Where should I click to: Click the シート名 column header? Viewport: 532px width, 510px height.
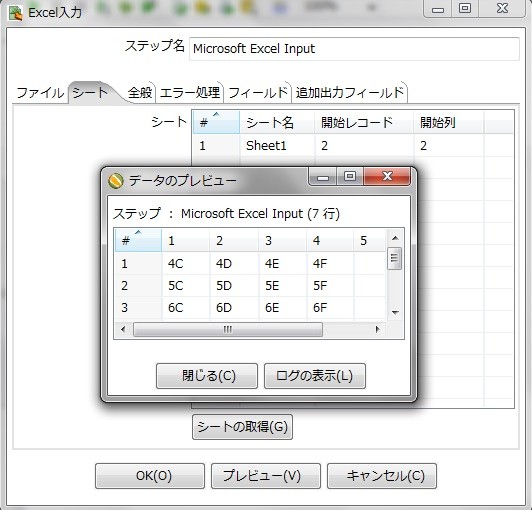[277, 122]
